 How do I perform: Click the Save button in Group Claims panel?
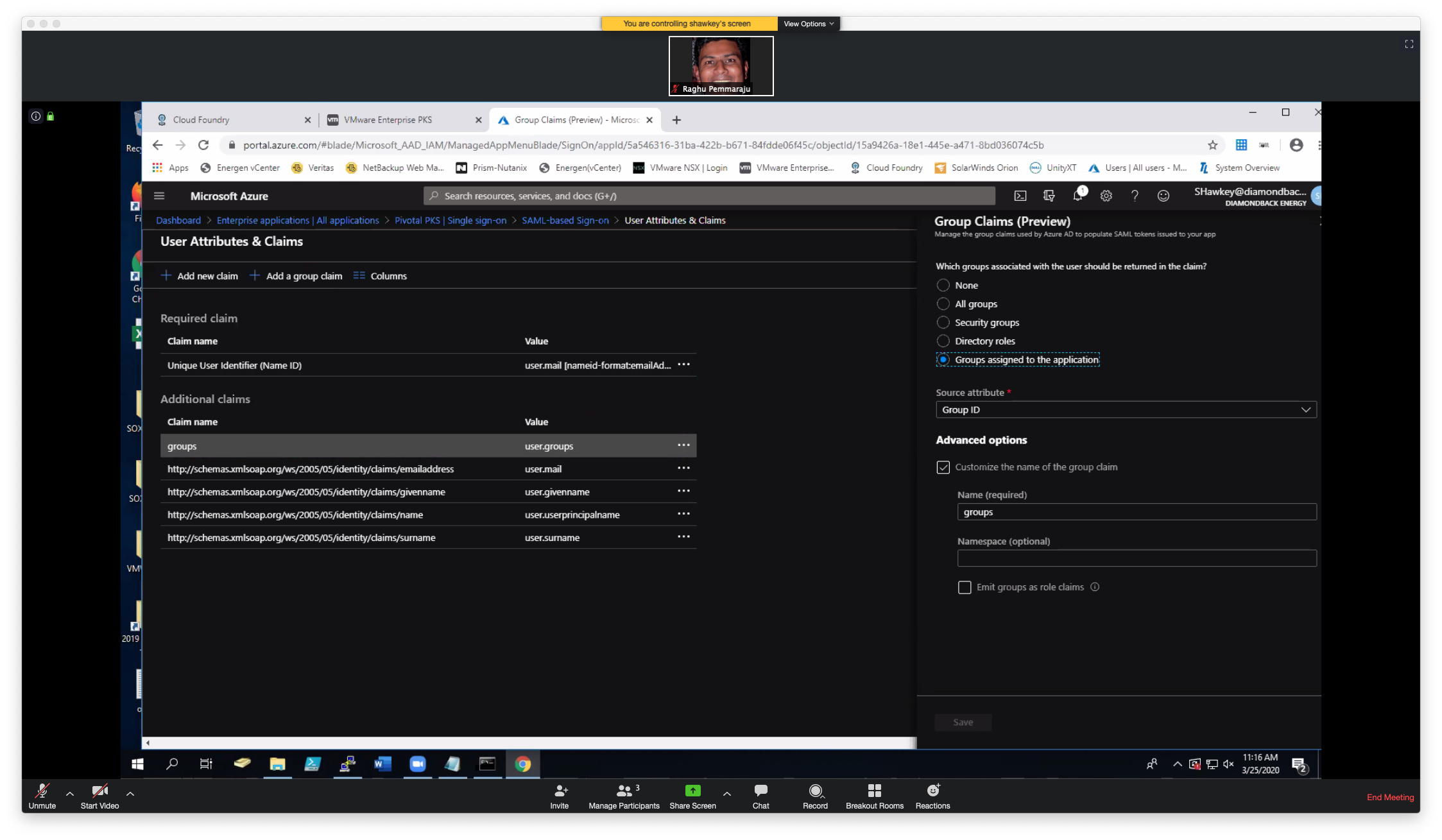(x=963, y=723)
